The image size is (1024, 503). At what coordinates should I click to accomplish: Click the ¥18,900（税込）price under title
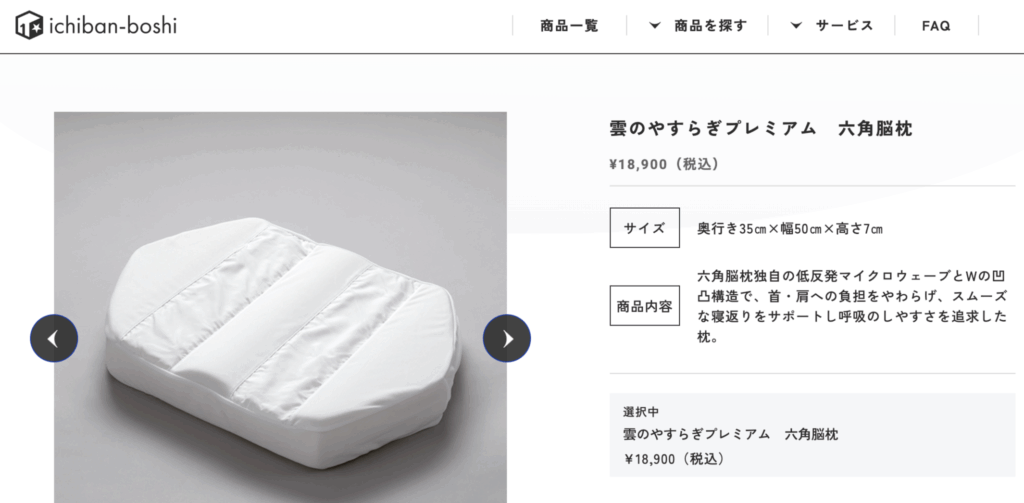click(x=665, y=164)
